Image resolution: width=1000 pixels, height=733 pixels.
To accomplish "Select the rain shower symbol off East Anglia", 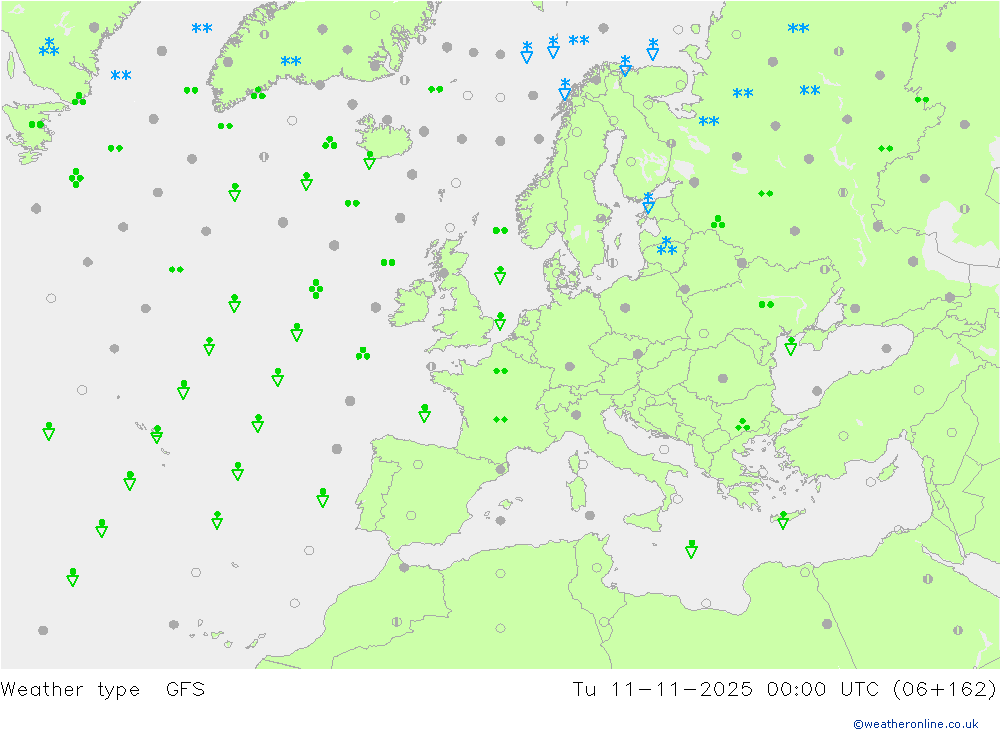I will (x=500, y=321).
